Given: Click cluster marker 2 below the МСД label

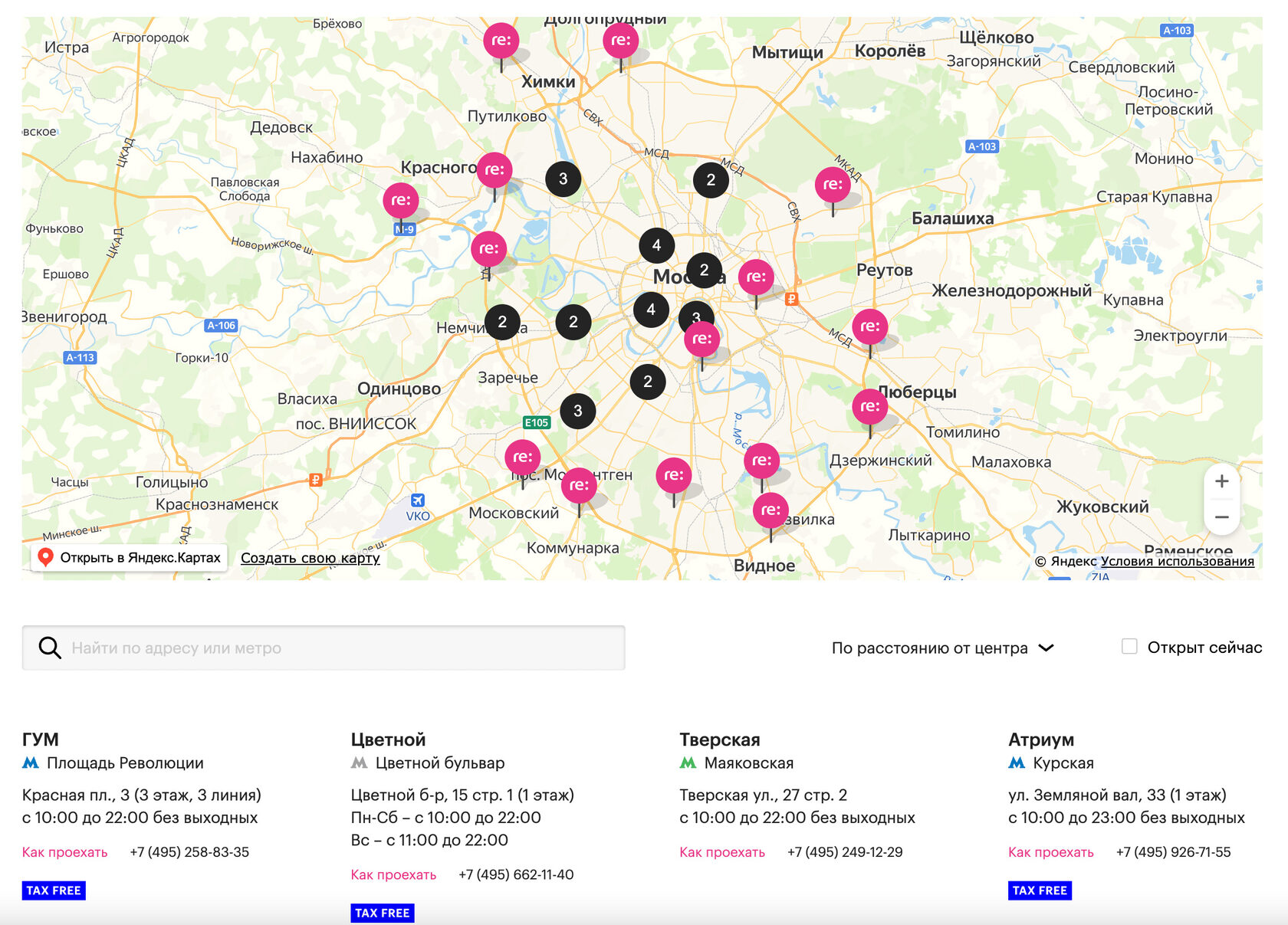Looking at the screenshot, I should 711,180.
